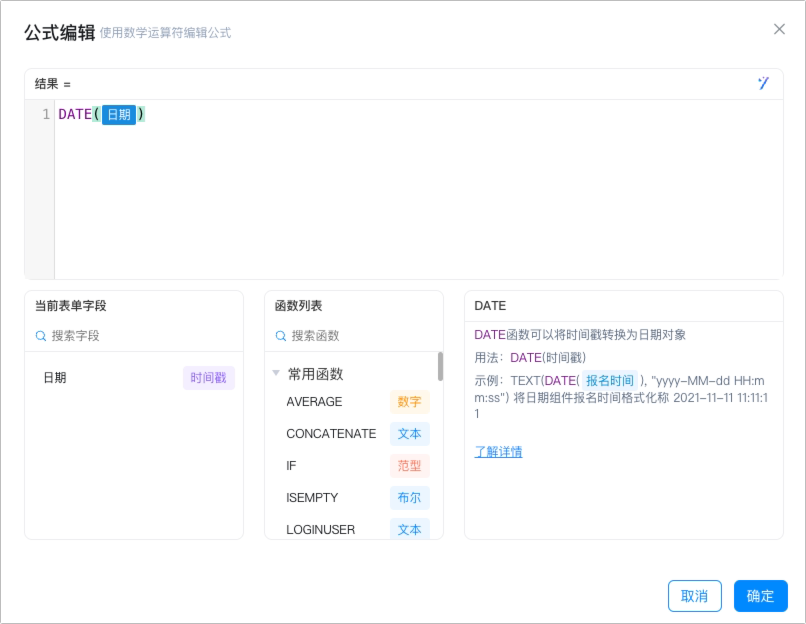
Task: Click the search icon in field search
Action: (x=41, y=336)
